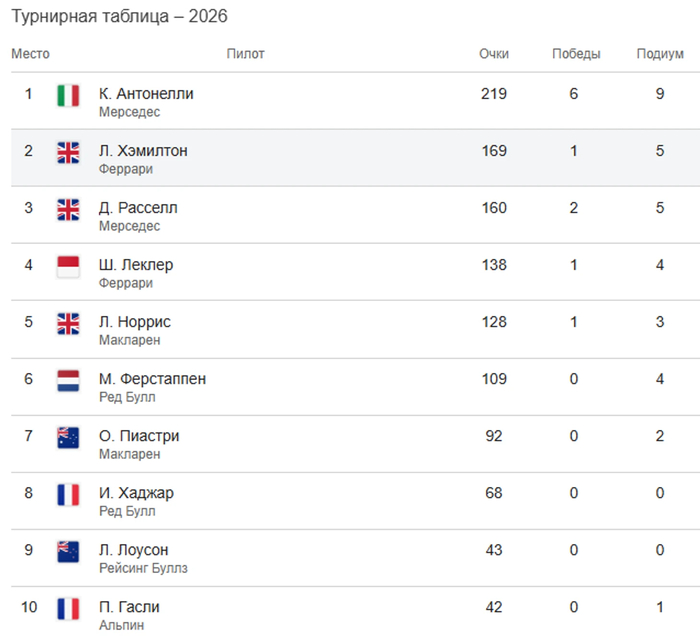Screen dimensions: 700x636
Task: Open driver К. Антонелли's profile
Action: (x=146, y=94)
